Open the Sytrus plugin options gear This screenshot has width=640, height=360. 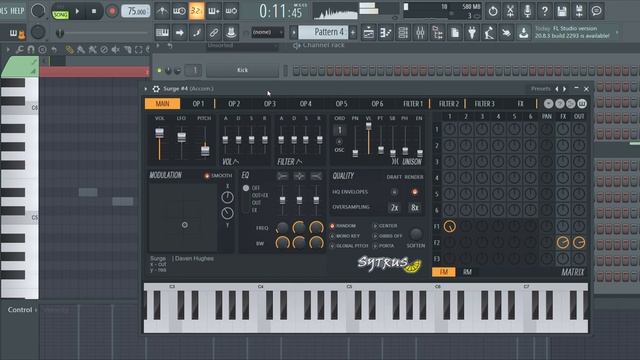point(156,89)
